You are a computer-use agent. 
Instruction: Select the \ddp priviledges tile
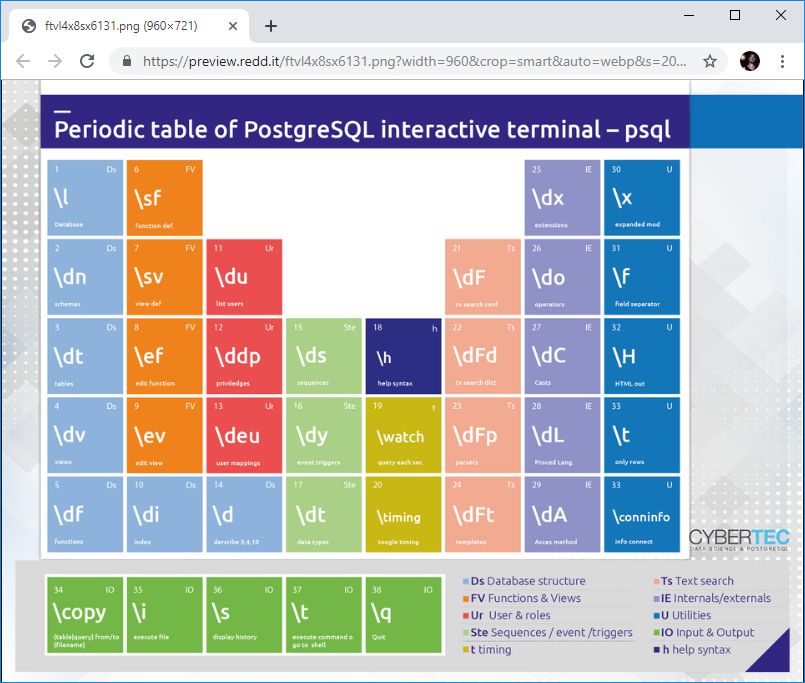point(243,355)
